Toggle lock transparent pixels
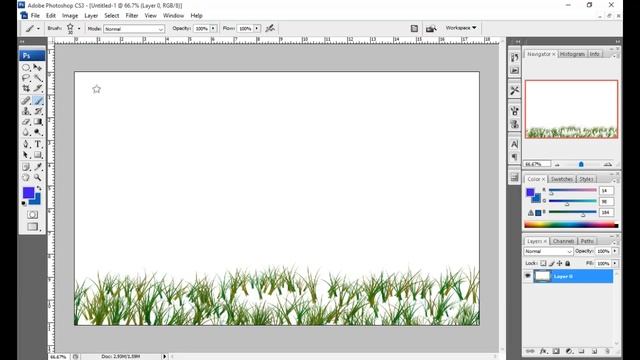Viewport: 640px width, 360px height. (543, 263)
